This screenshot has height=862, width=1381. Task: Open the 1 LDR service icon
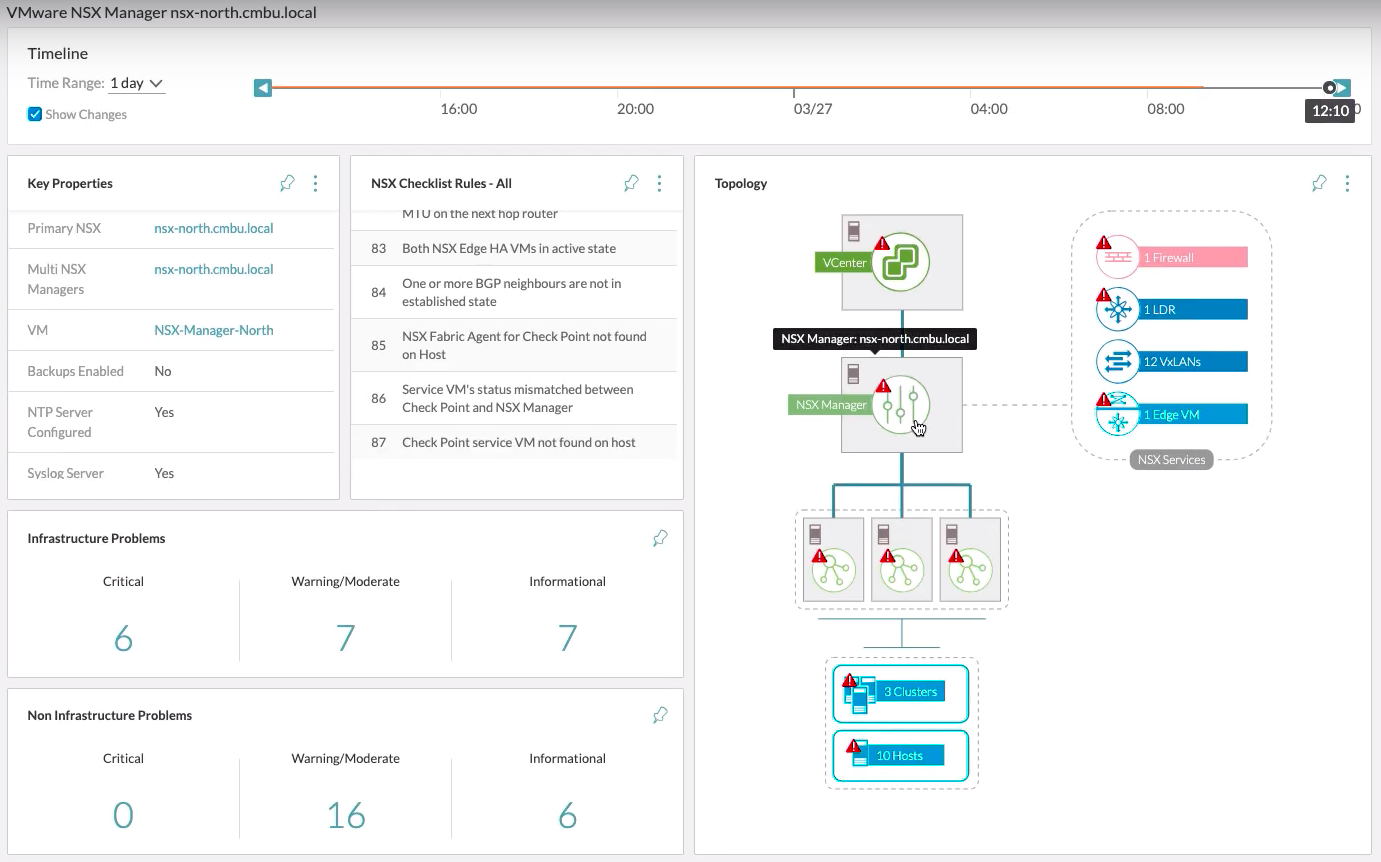tap(1118, 310)
